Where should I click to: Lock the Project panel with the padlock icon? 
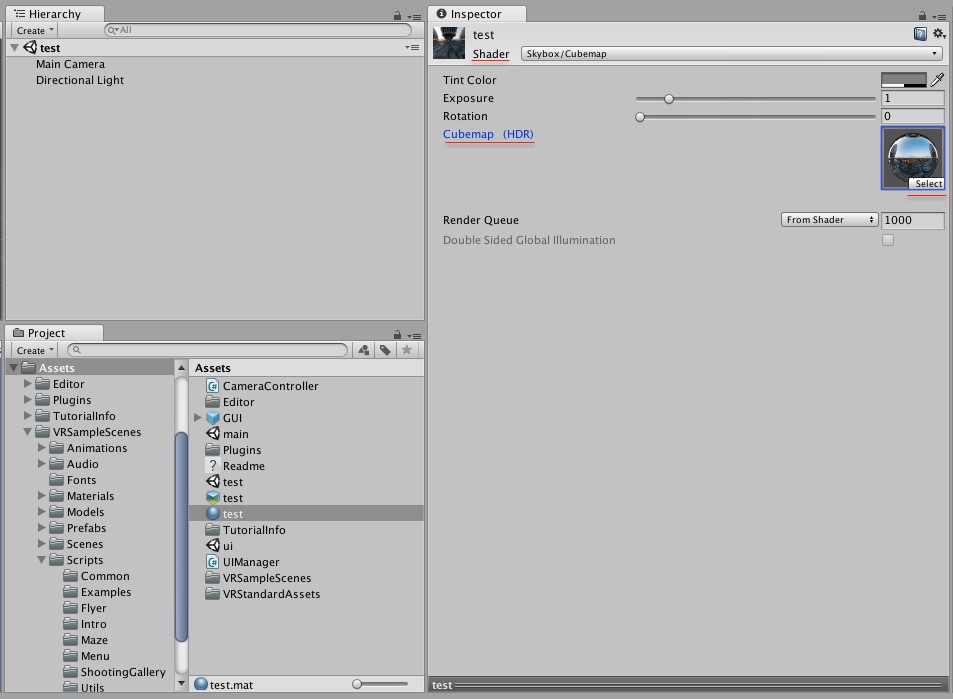coord(397,334)
